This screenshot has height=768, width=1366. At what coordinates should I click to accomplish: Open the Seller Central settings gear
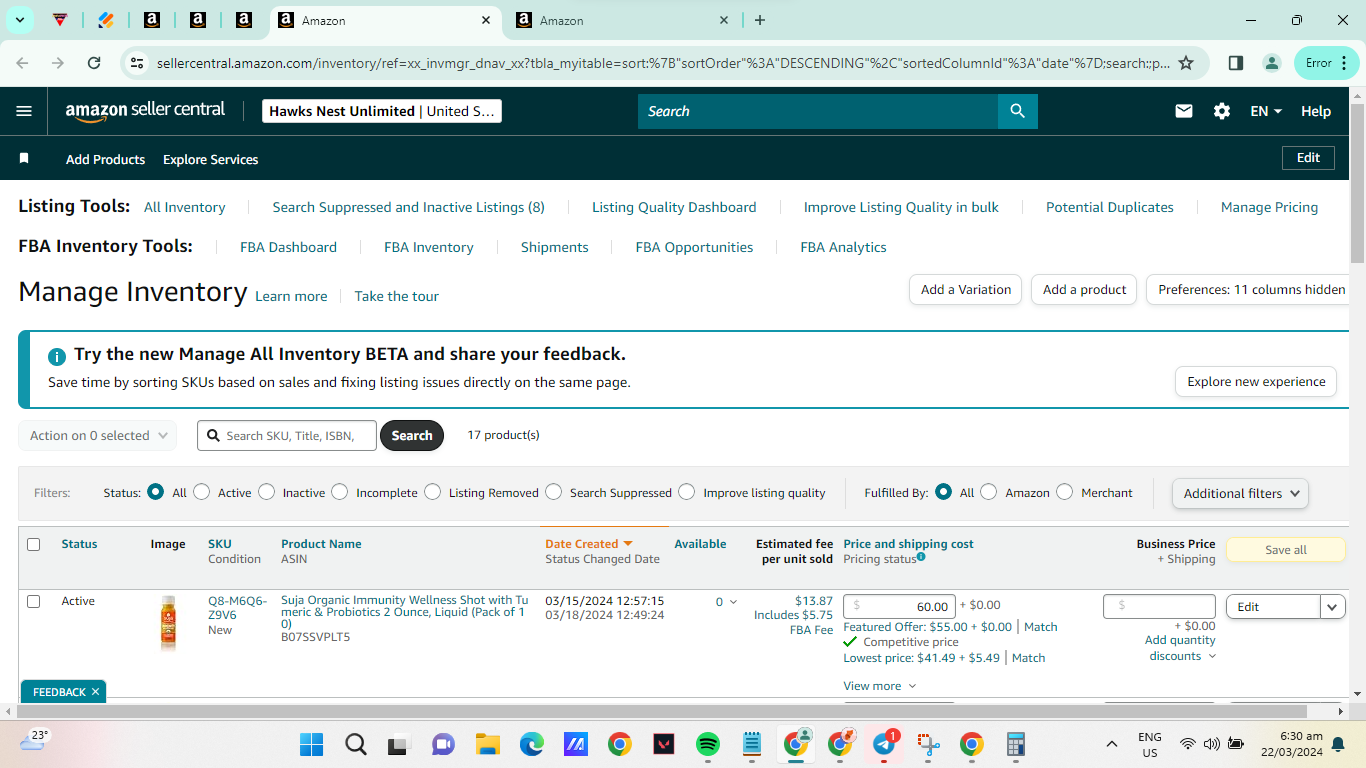coord(1222,111)
